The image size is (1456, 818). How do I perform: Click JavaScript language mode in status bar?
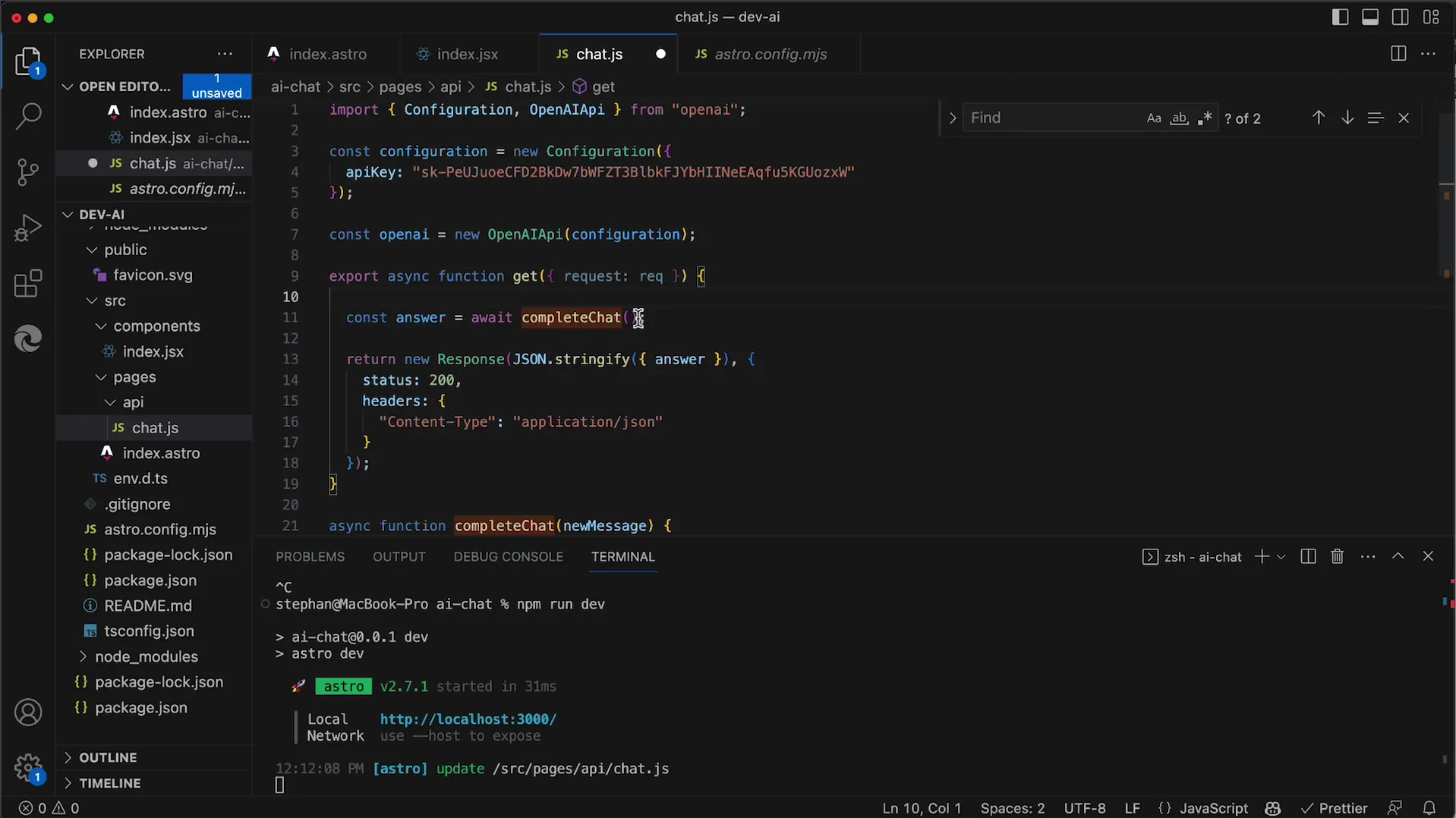coord(1213,808)
